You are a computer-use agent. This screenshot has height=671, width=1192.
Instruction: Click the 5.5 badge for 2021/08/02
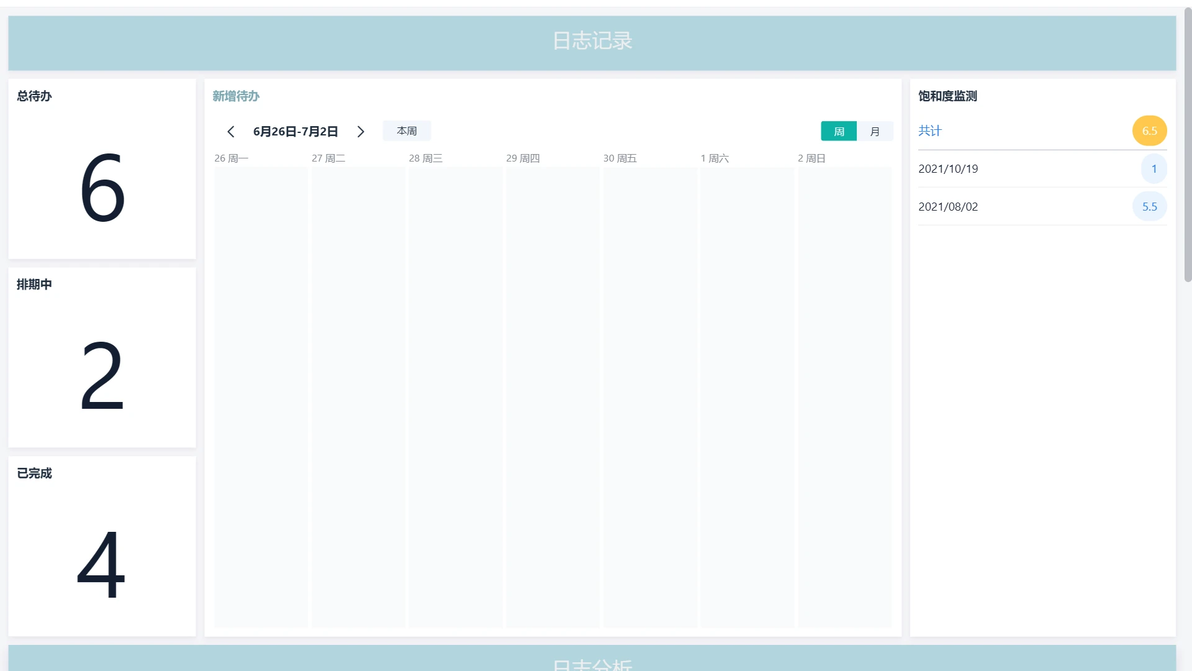[x=1149, y=207]
